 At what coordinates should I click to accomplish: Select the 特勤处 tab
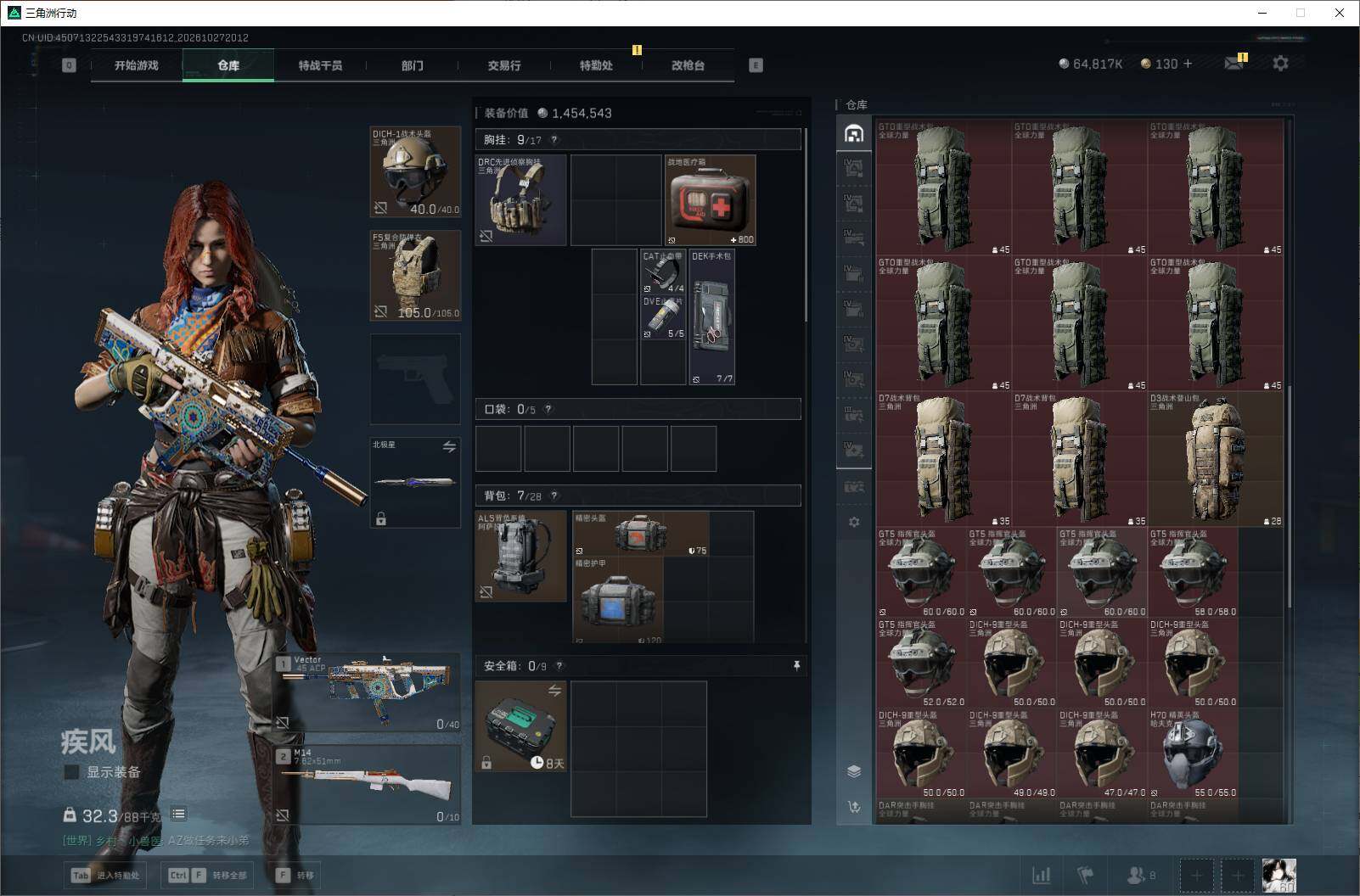pos(596,65)
